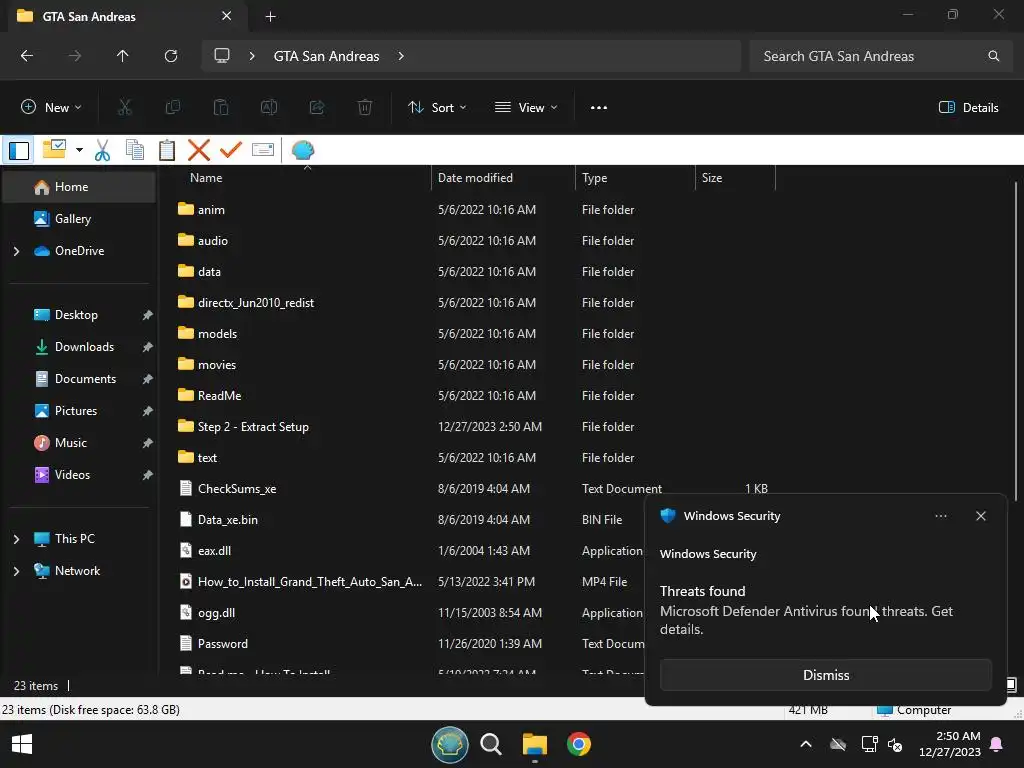Open Pictures in the sidebar

point(79,411)
